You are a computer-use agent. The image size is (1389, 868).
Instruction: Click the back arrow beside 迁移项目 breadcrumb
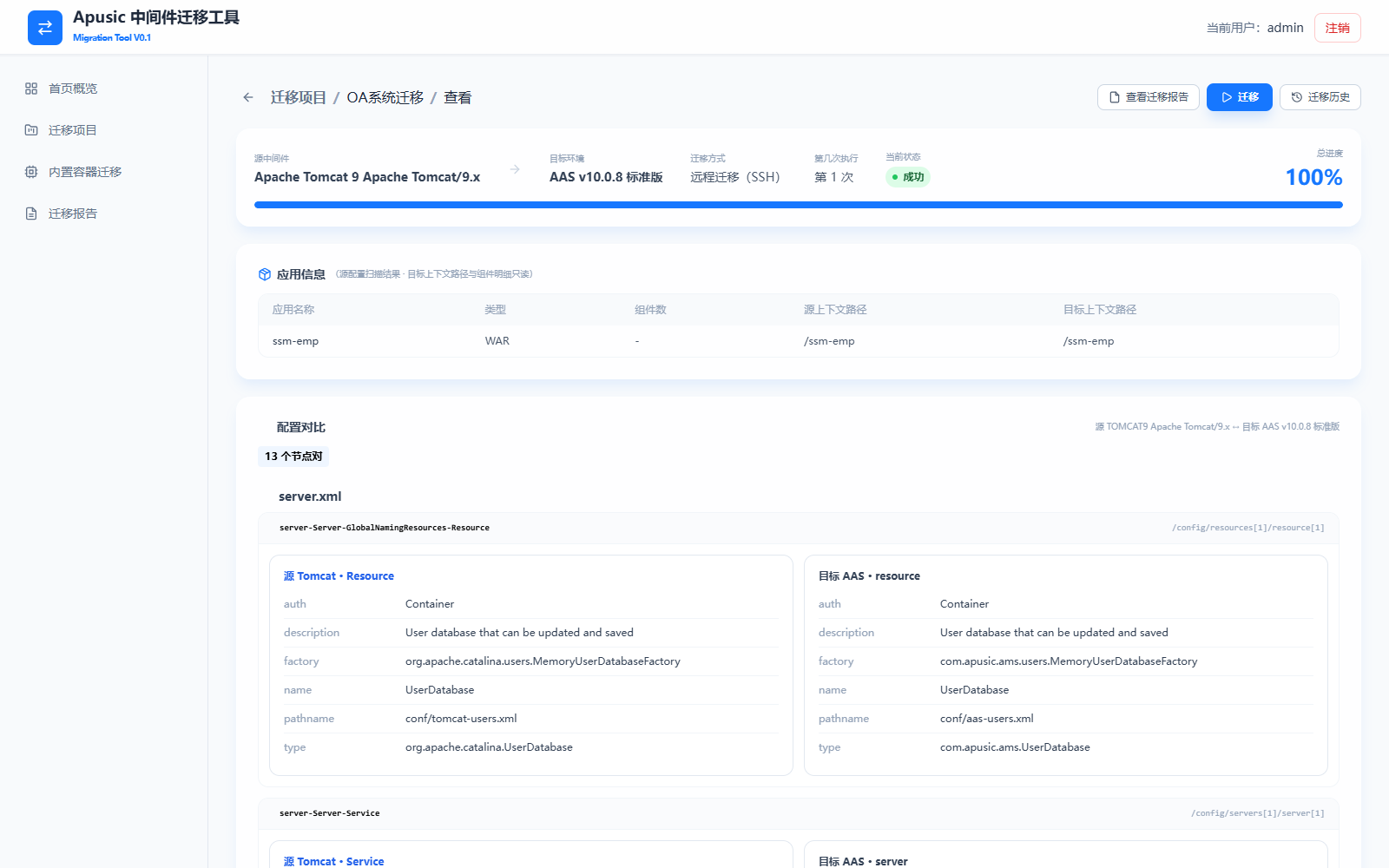[x=248, y=97]
